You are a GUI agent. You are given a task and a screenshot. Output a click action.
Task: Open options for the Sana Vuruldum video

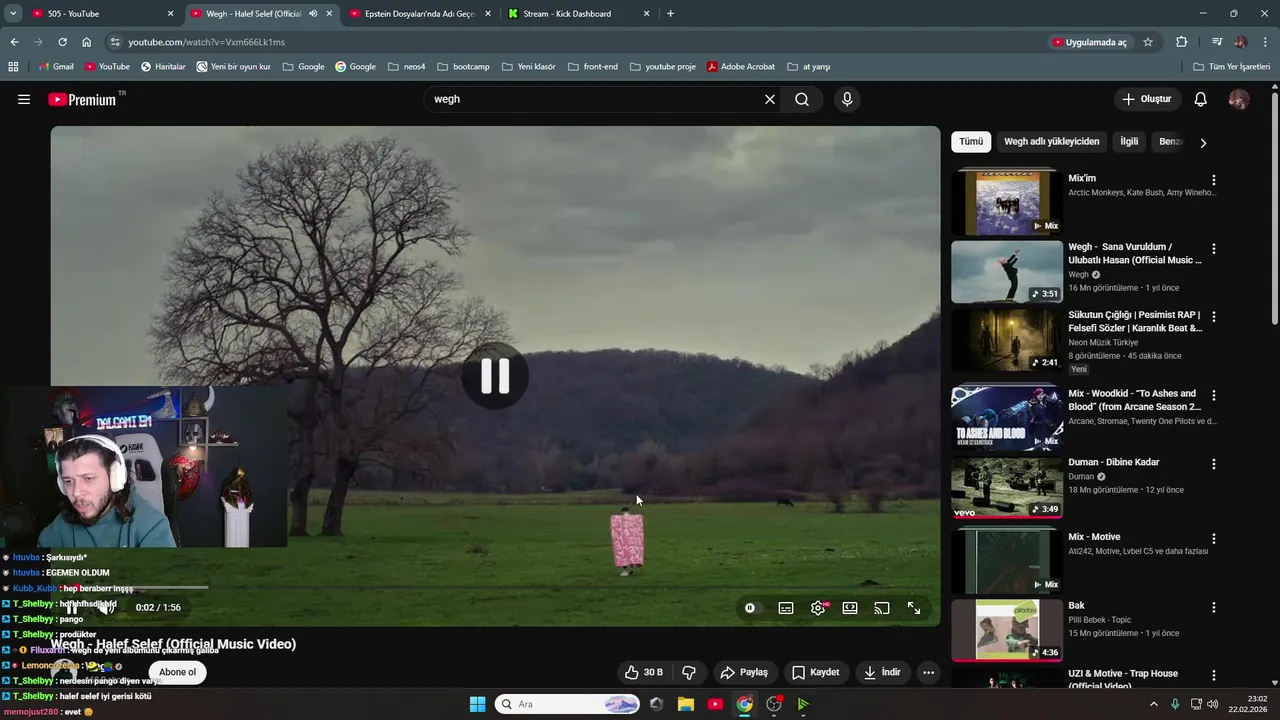click(x=1214, y=248)
